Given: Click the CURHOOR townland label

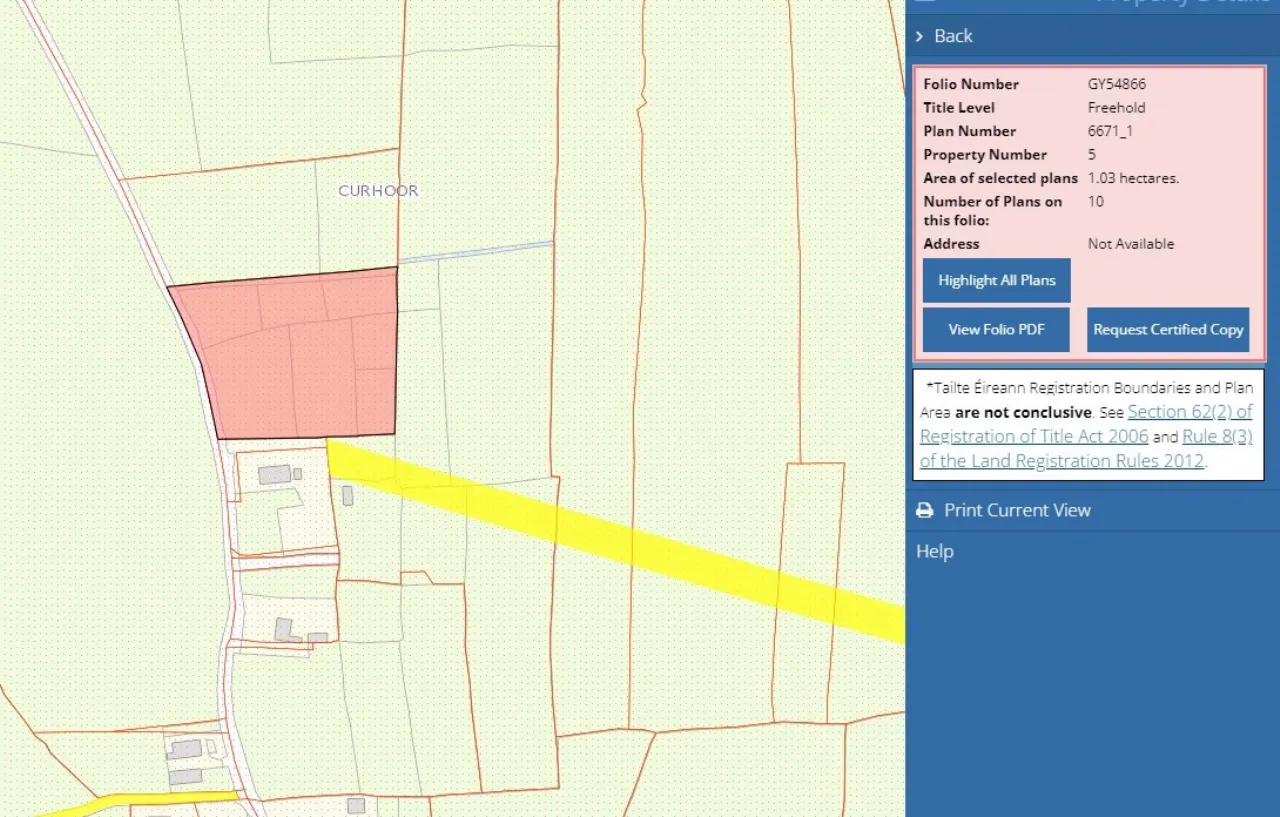Looking at the screenshot, I should [378, 190].
